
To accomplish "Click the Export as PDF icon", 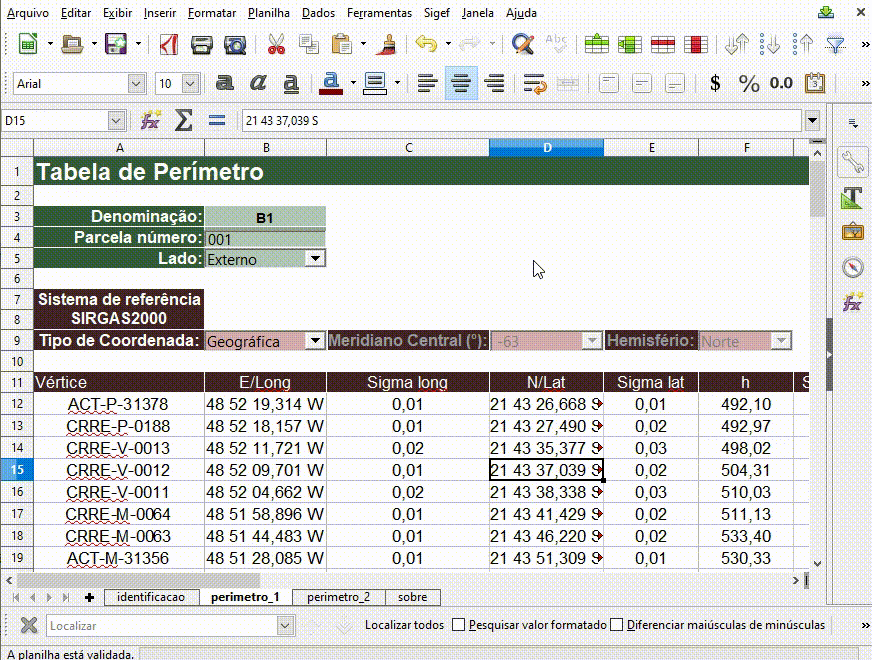I will 169,44.
